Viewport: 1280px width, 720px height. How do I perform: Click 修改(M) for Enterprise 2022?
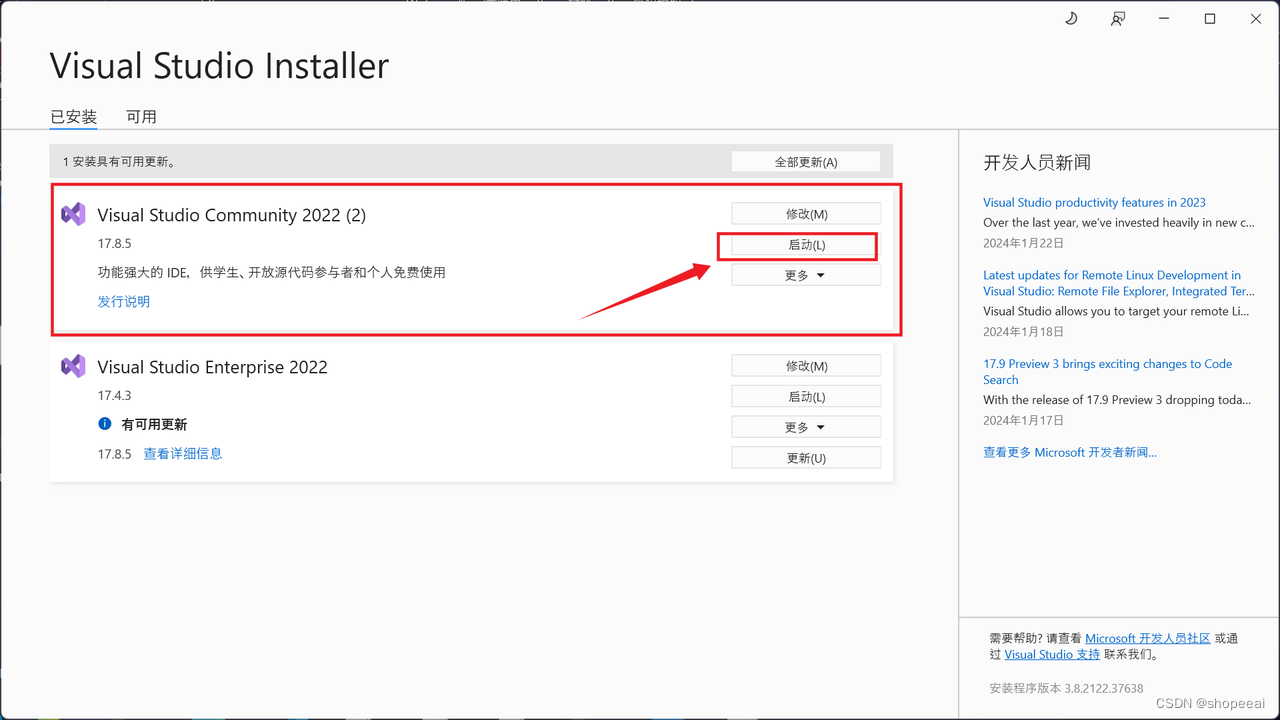click(x=806, y=366)
